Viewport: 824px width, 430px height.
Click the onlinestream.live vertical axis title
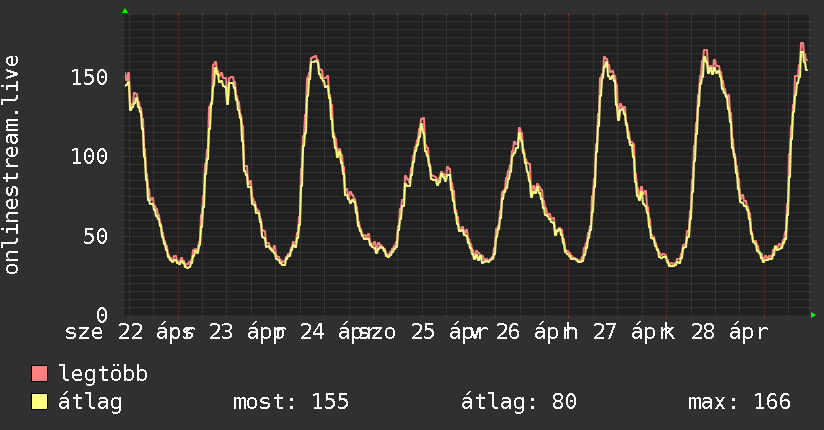pos(11,165)
